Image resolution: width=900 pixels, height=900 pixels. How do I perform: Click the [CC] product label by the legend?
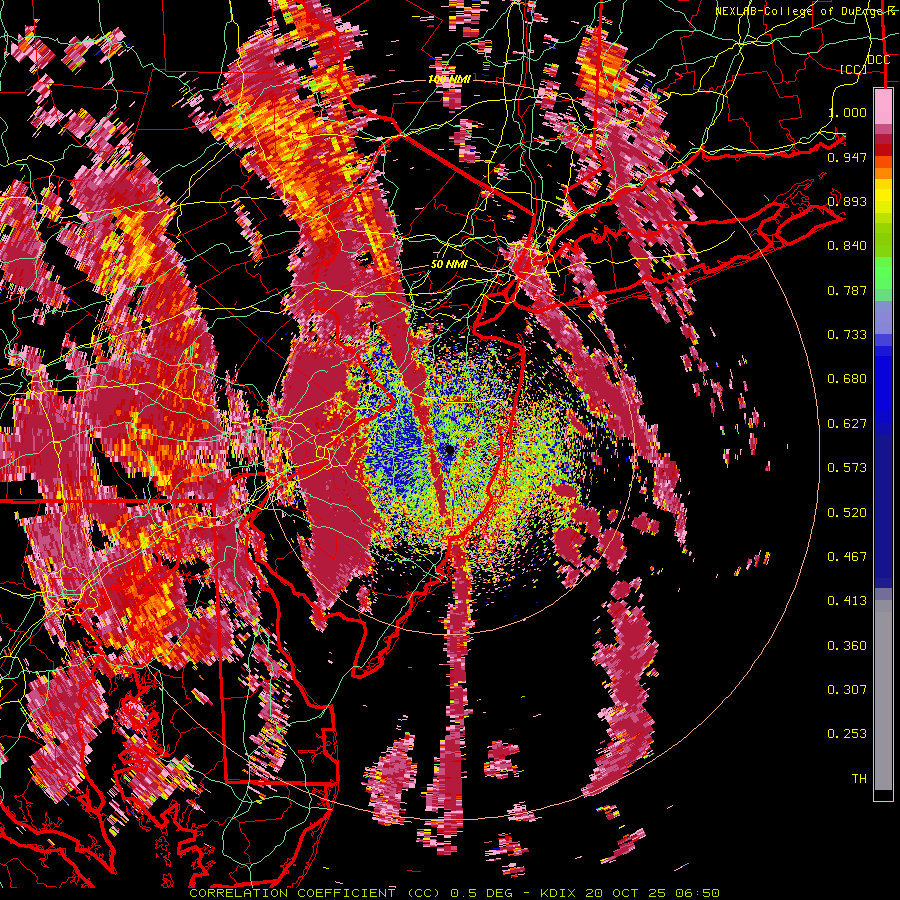pos(853,69)
